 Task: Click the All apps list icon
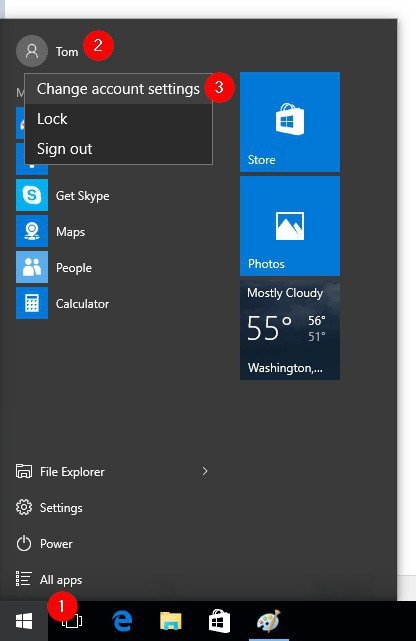pos(23,579)
